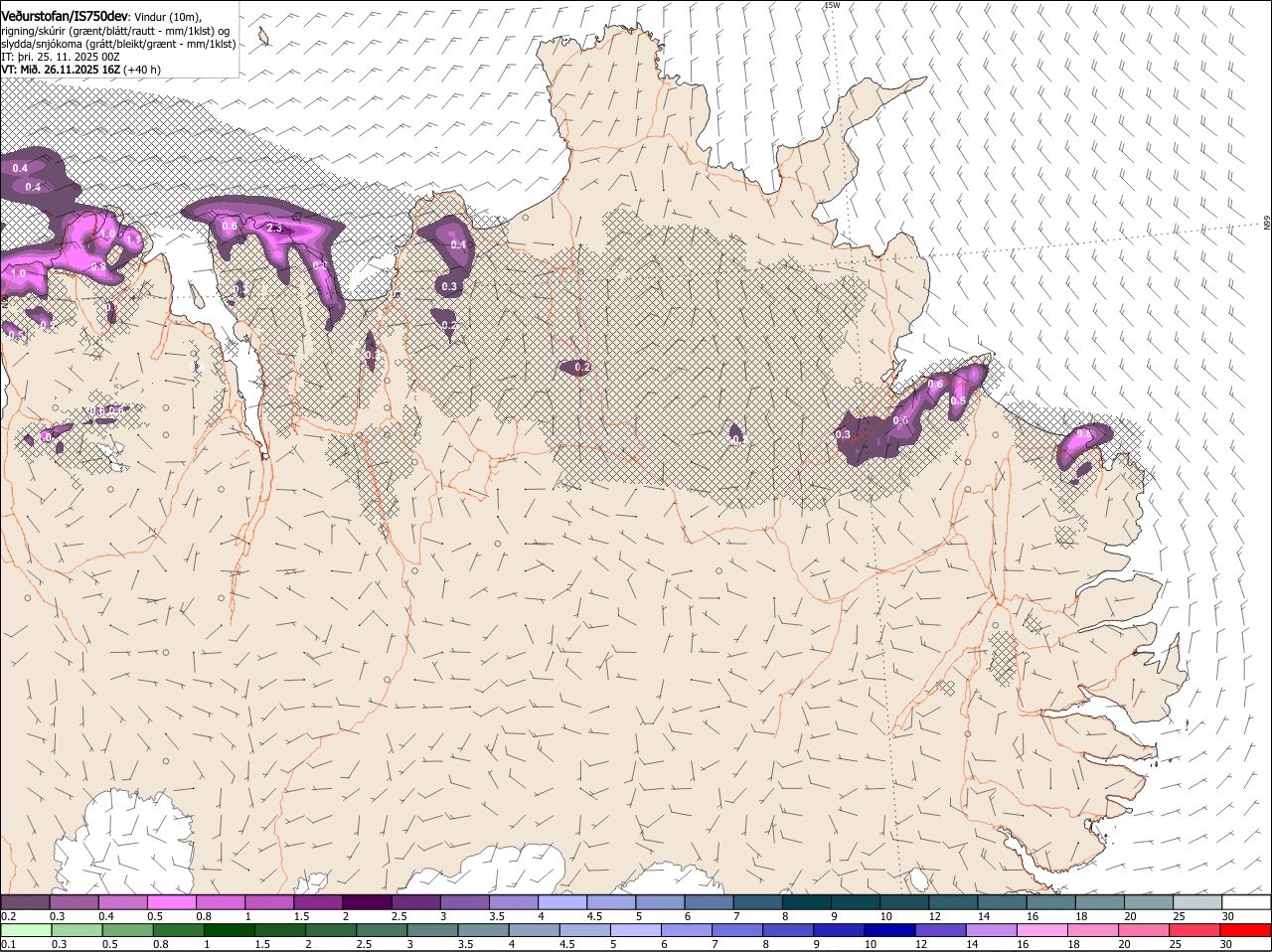Image resolution: width=1272 pixels, height=952 pixels.
Task: Select top legend swatch between 4 and 4.5
Action: pyautogui.click(x=562, y=901)
